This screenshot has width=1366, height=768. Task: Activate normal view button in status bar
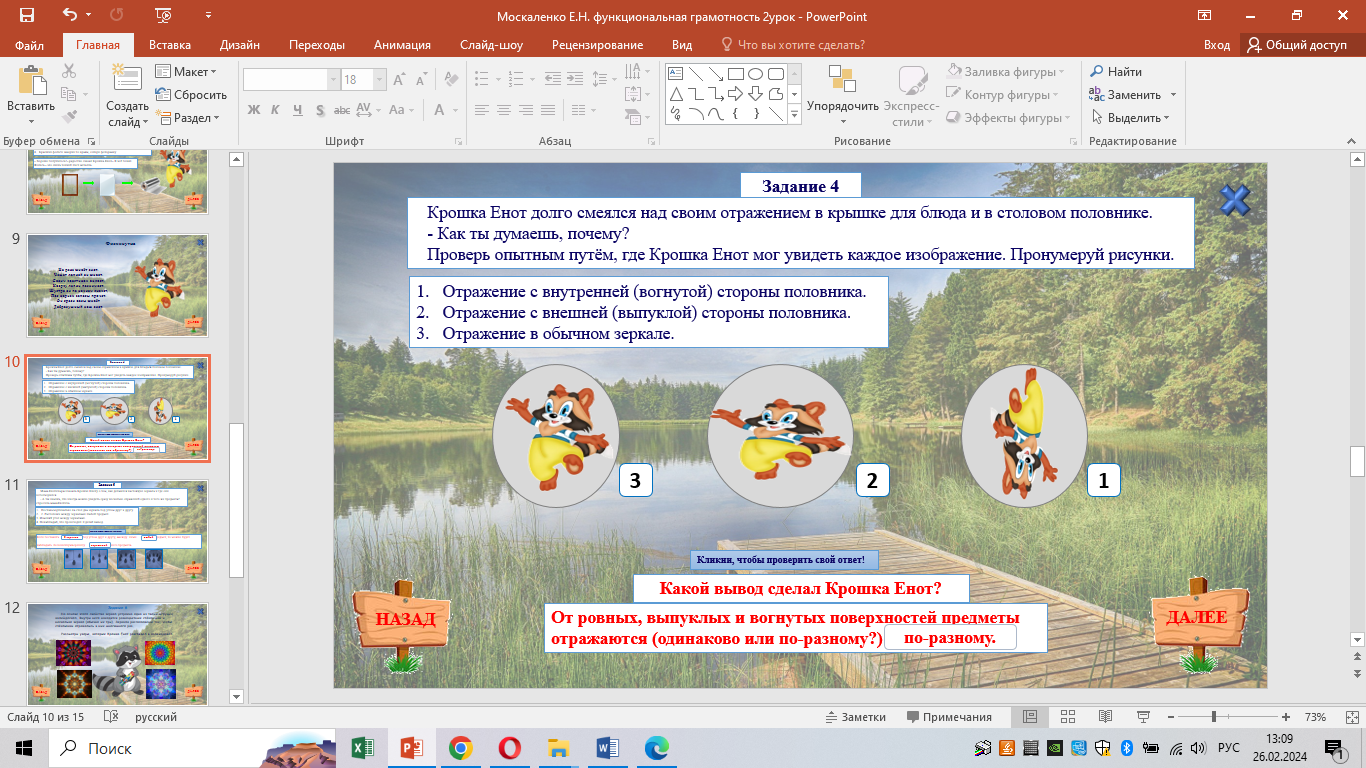[1030, 717]
